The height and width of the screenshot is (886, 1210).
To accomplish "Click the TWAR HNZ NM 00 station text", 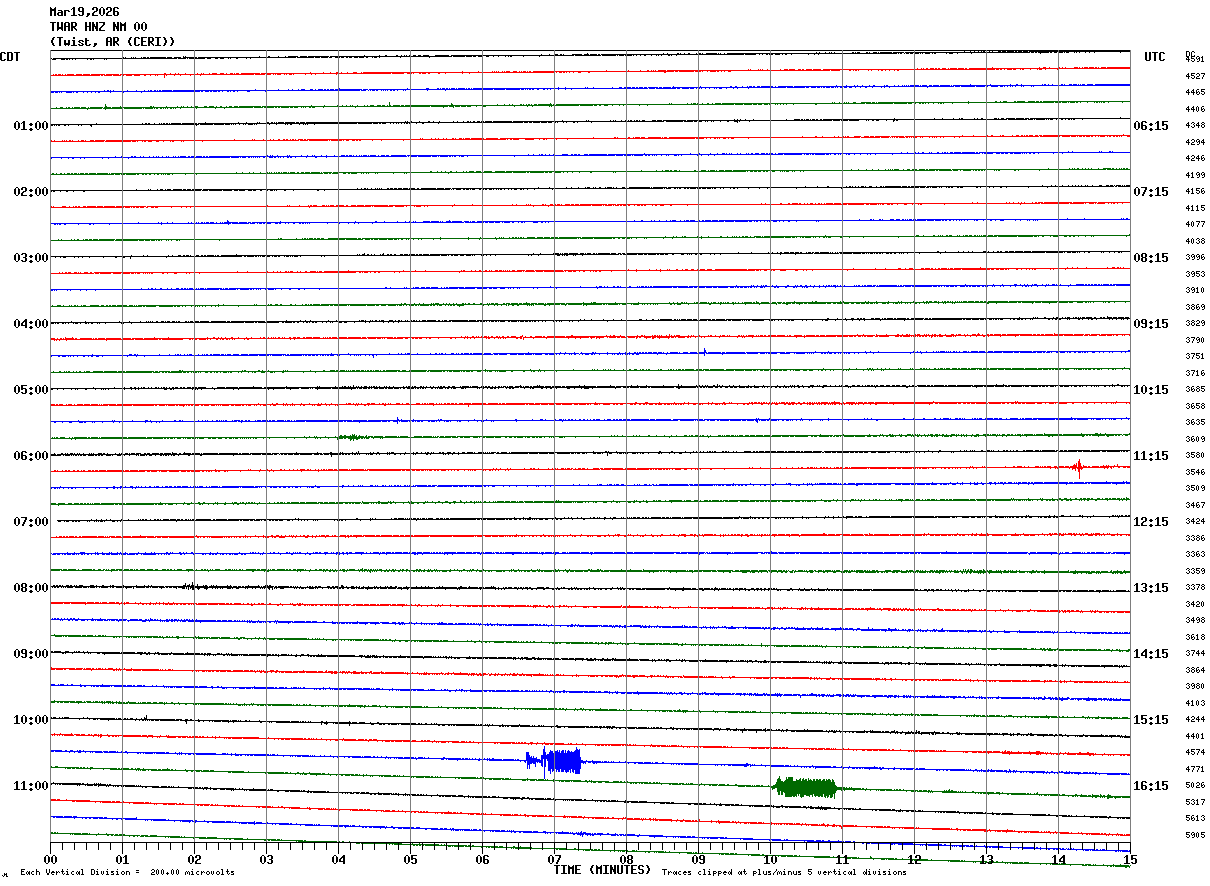I will 98,27.
